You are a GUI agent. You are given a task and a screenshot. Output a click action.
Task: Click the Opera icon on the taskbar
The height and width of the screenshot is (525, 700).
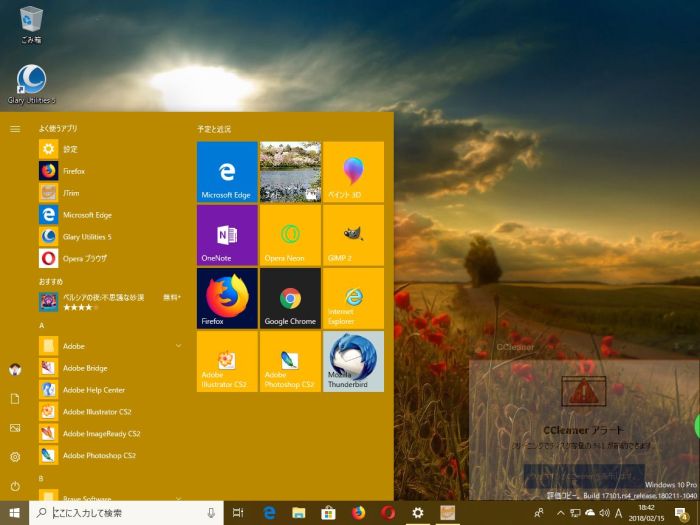point(388,513)
